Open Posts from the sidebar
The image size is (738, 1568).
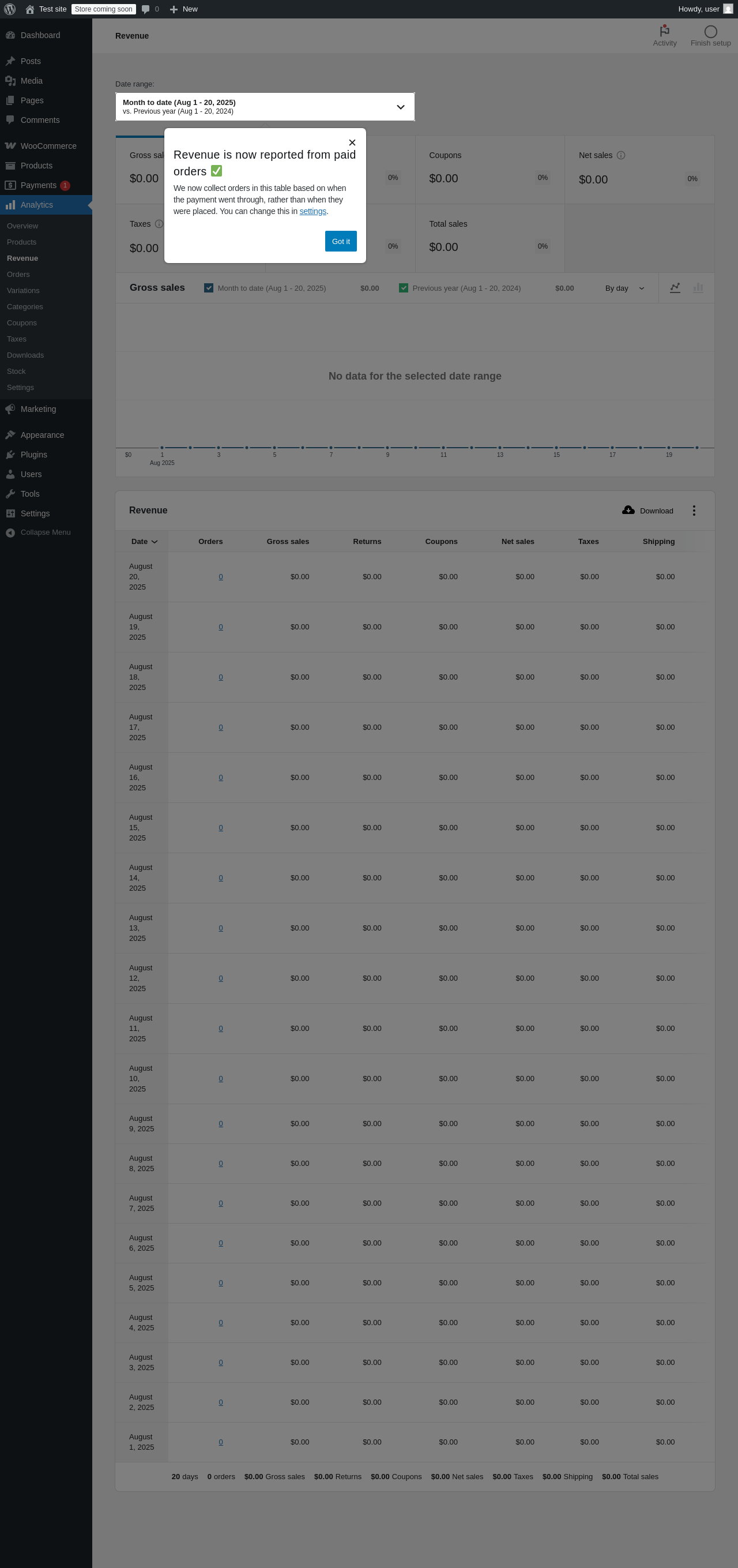46,61
